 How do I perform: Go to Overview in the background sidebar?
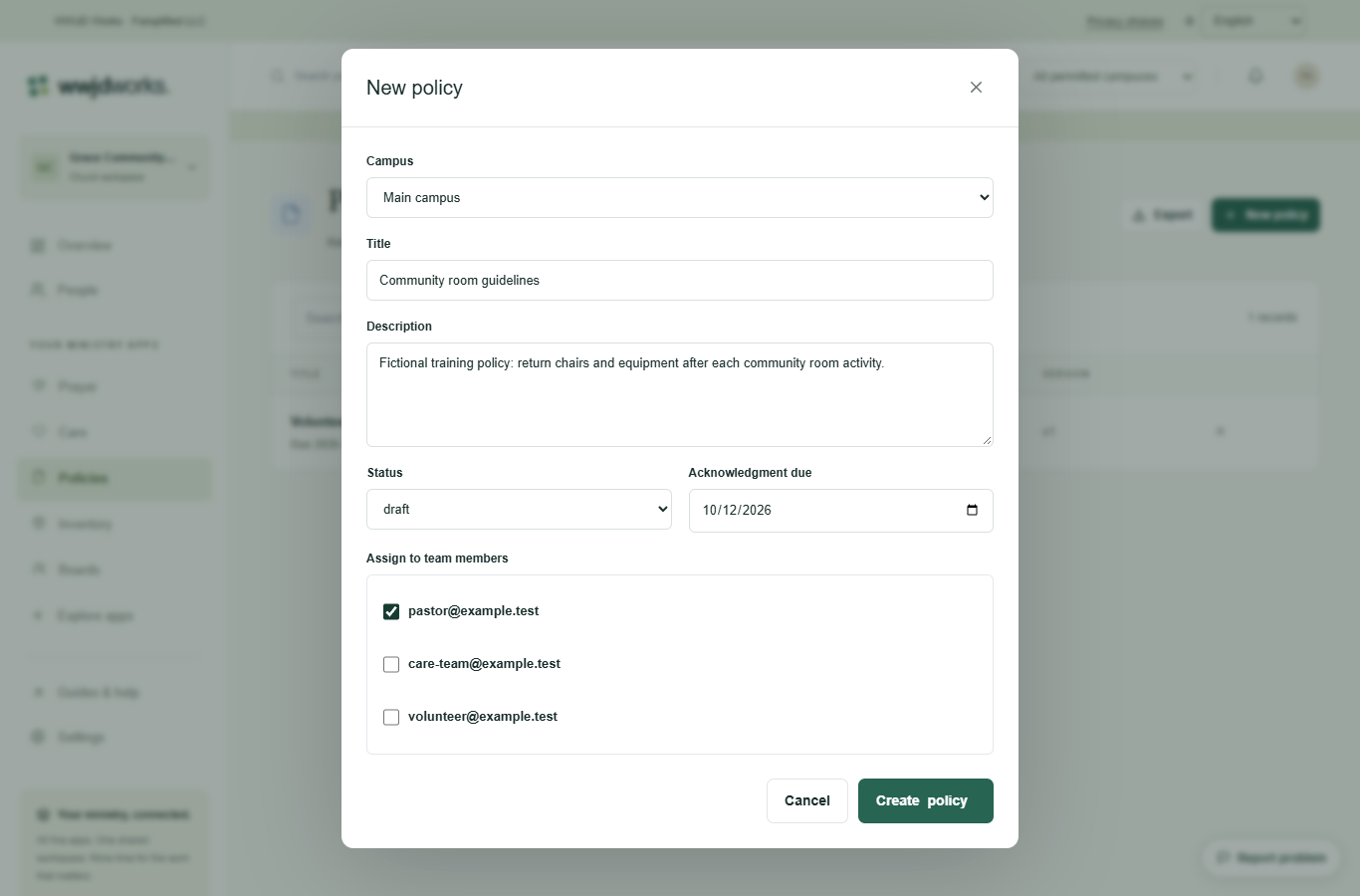point(114,245)
